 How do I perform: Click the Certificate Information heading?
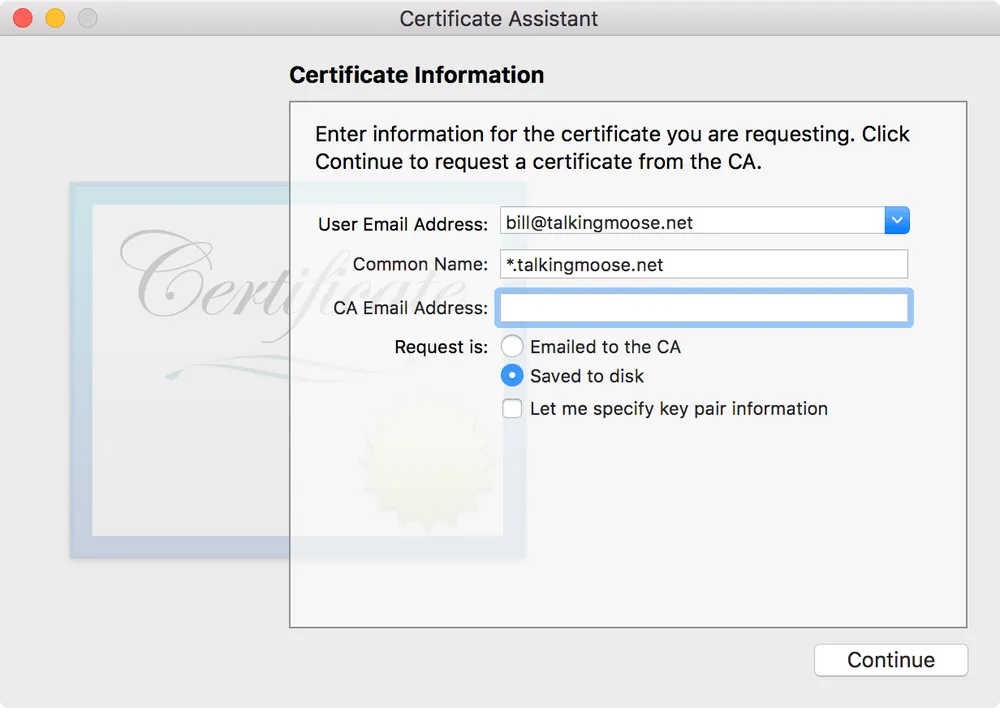coord(416,75)
